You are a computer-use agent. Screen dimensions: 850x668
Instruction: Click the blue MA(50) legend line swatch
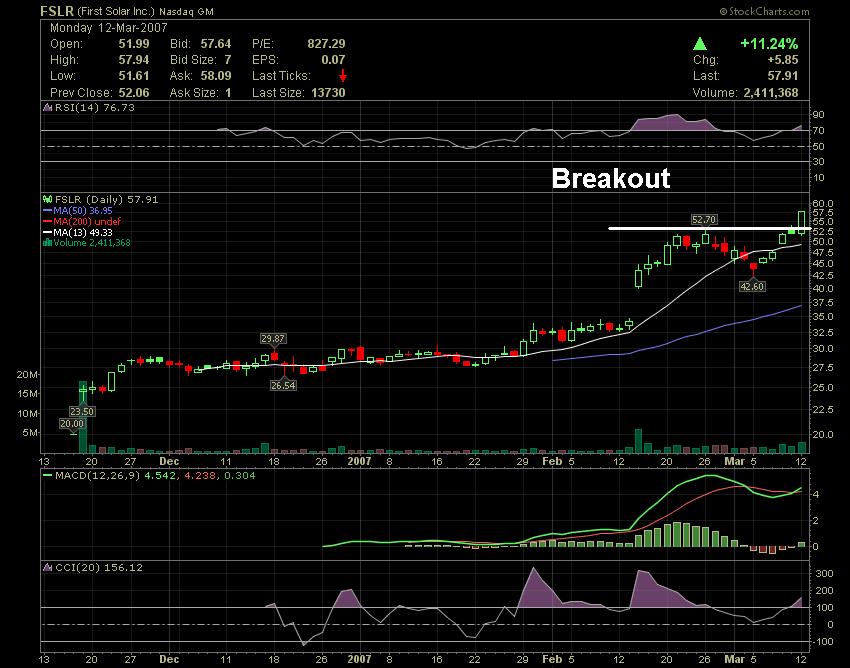pos(48,210)
